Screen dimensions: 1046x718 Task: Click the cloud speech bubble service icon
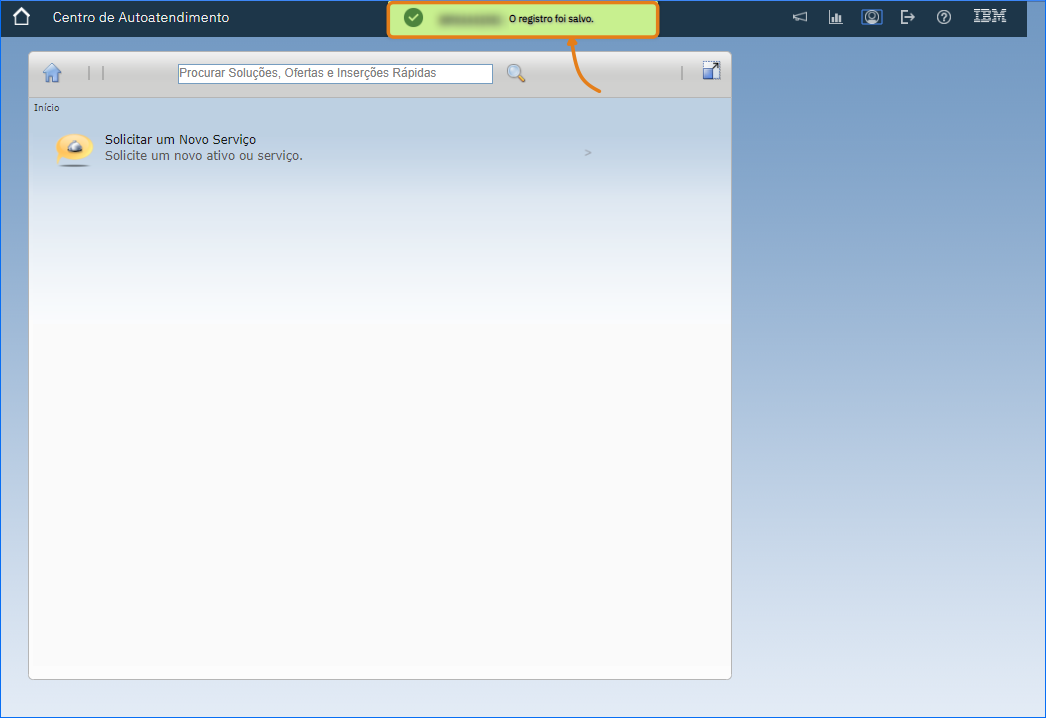tap(75, 148)
